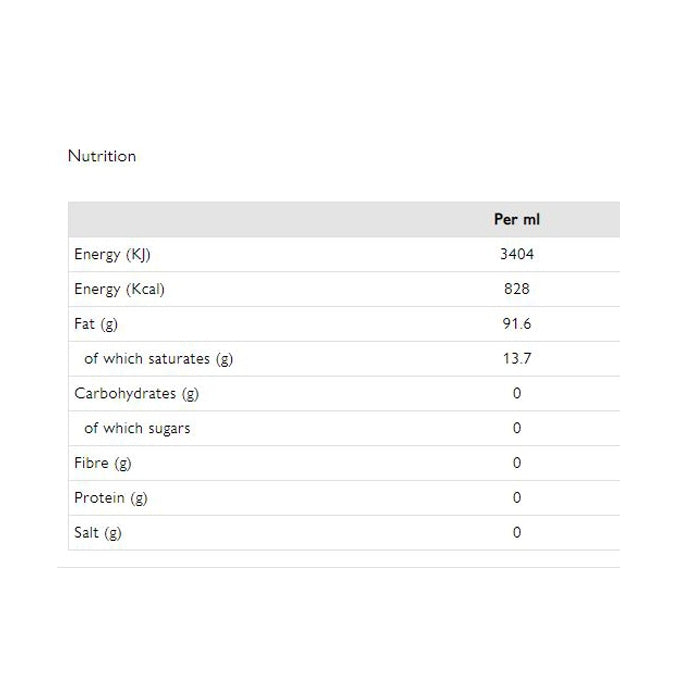Screen dimensions: 700x700
Task: Click the 'of which sugars' label
Action: 137,428
